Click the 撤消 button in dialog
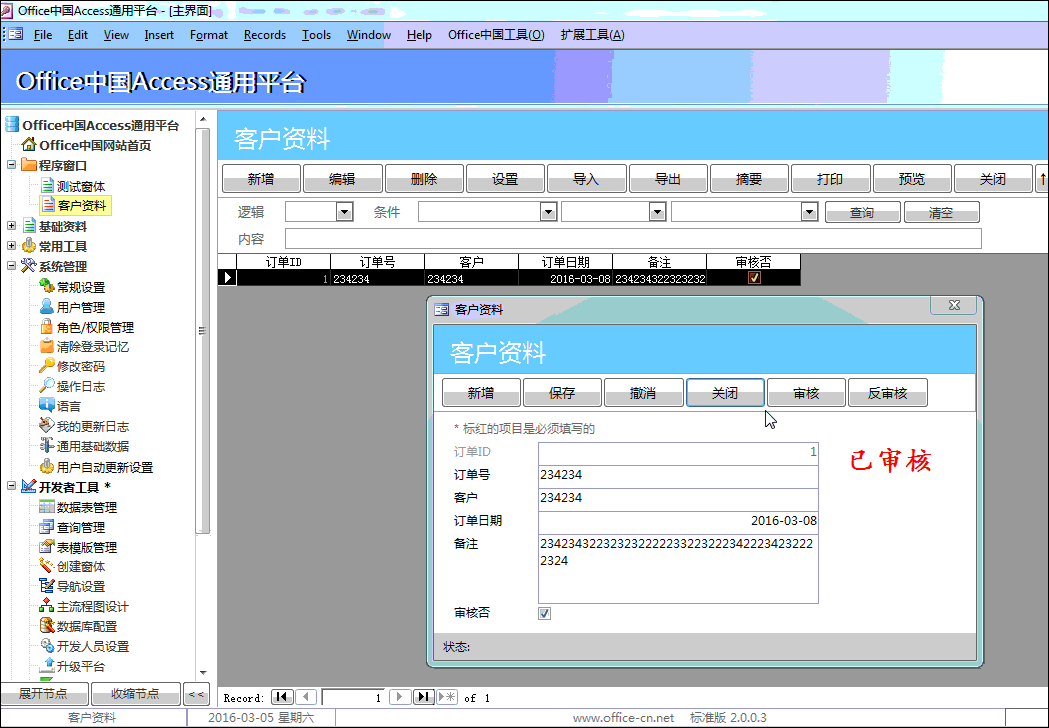The width and height of the screenshot is (1049, 728). [x=644, y=393]
